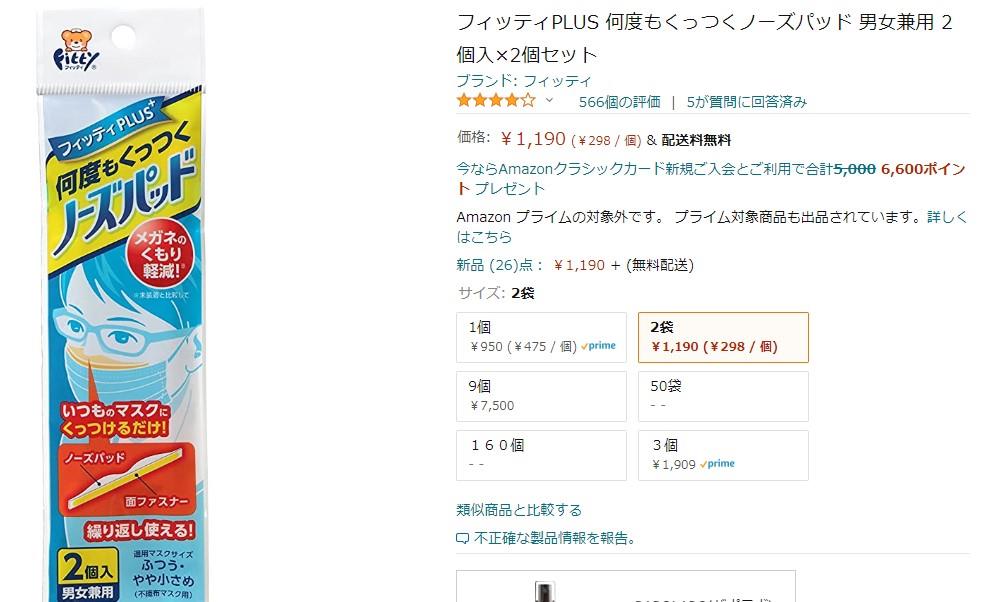
Task: Report 不正確な製品情報を報告 link
Action: 554,538
